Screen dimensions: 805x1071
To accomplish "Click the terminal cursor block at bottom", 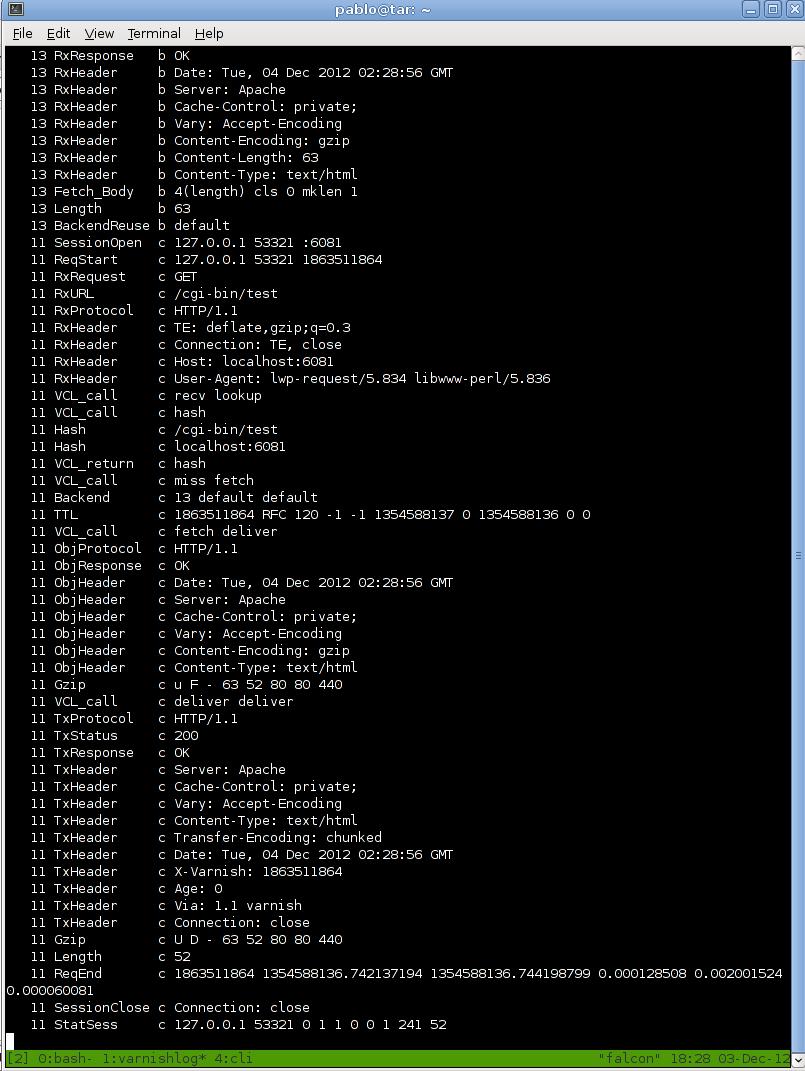I will point(10,1041).
